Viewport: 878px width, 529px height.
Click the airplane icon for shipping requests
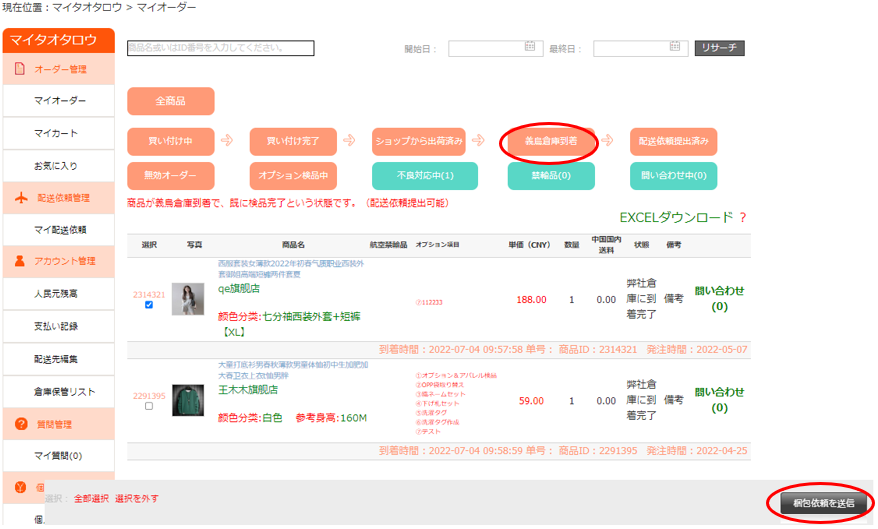click(x=20, y=198)
